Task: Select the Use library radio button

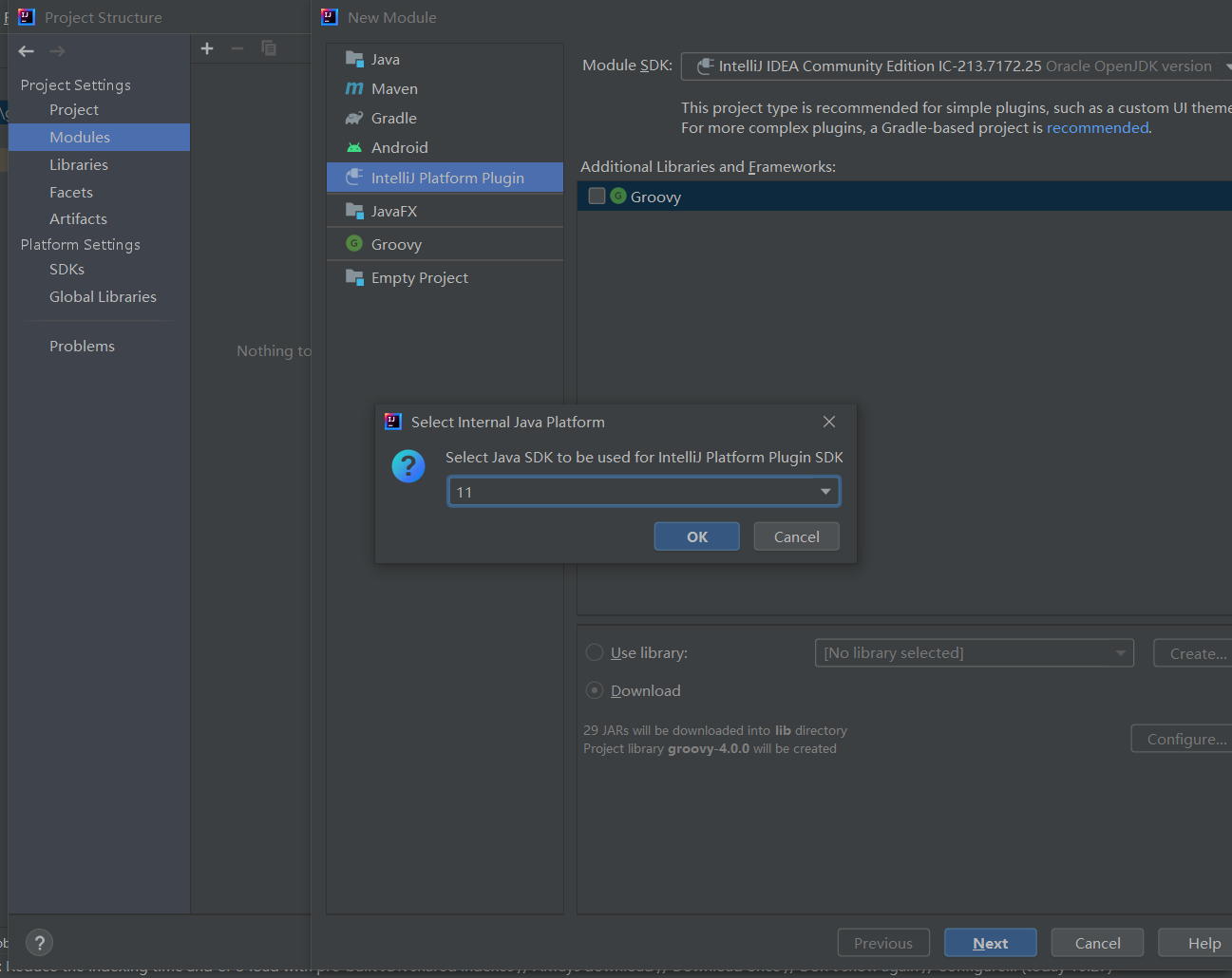Action: click(595, 652)
